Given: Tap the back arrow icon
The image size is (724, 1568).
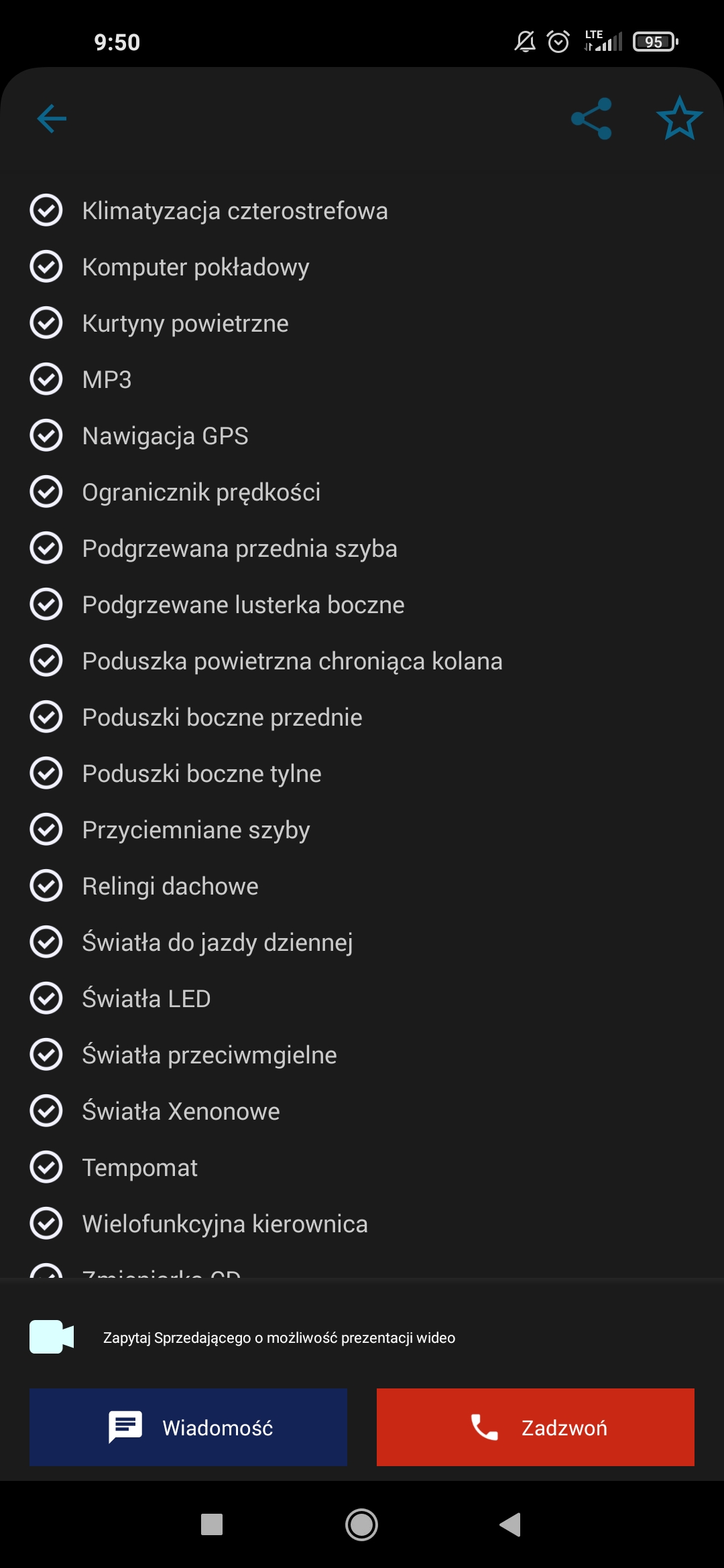Looking at the screenshot, I should (x=52, y=119).
